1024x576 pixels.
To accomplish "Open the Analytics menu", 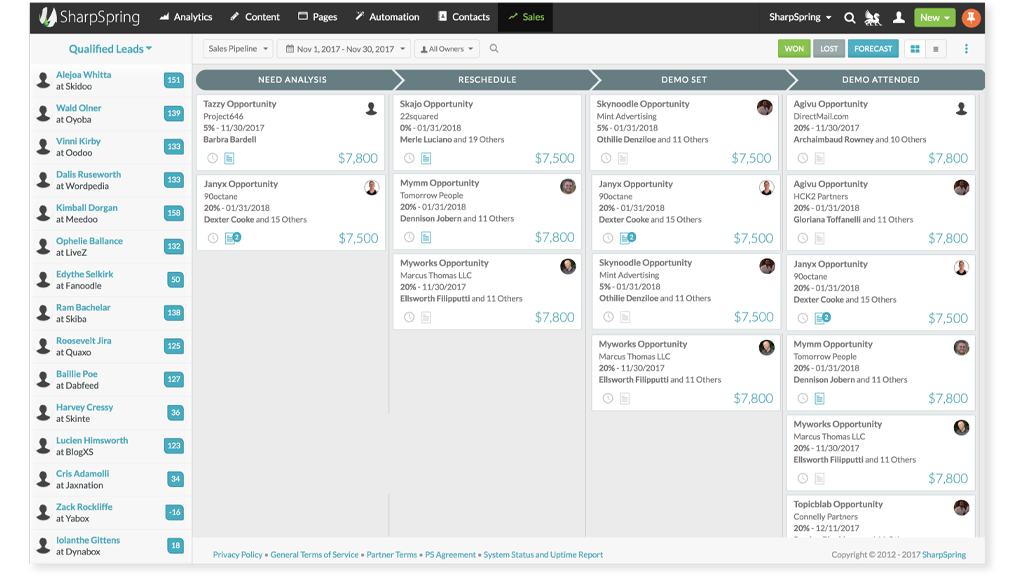I will click(185, 17).
